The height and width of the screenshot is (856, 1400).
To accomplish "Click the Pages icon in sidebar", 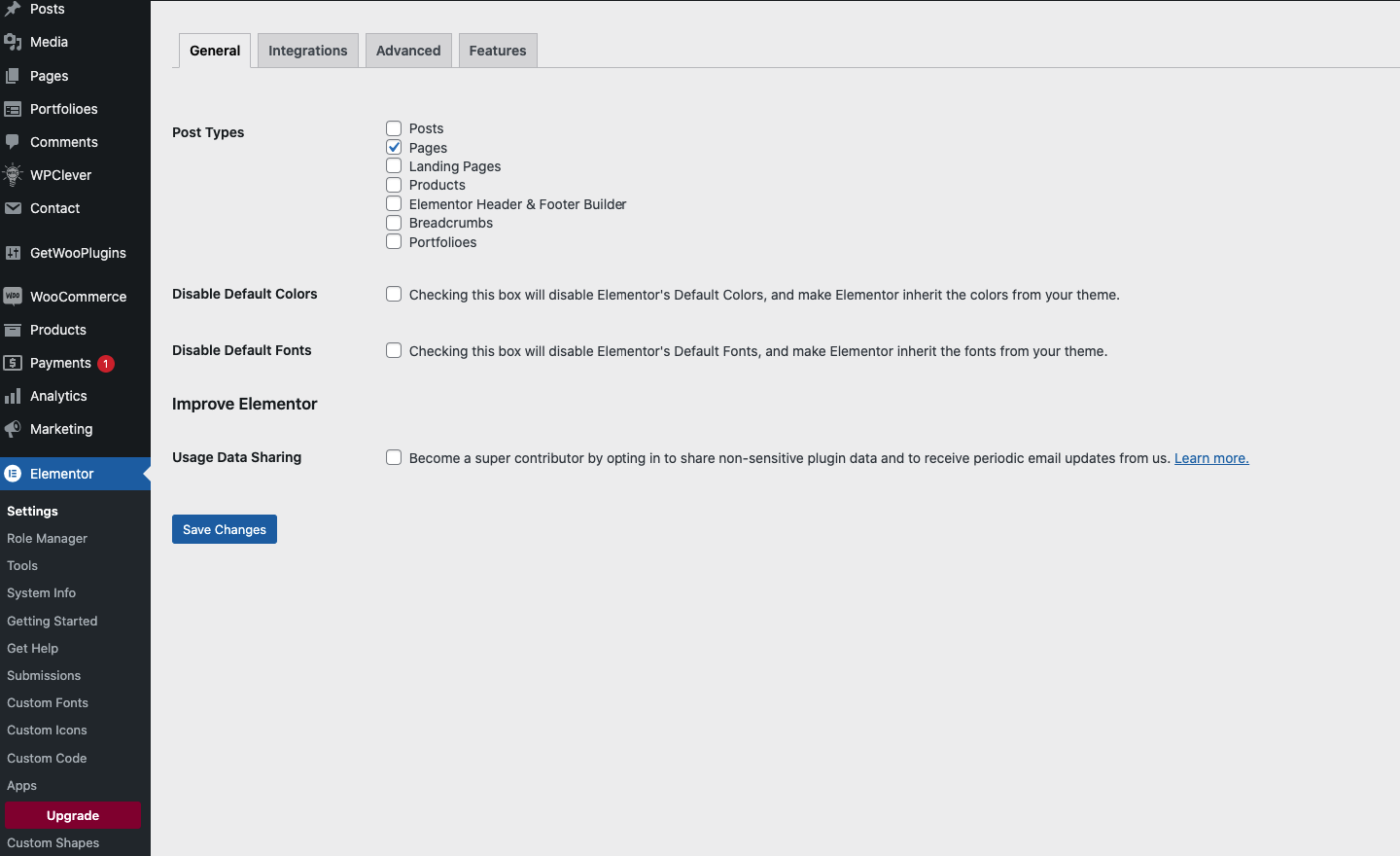I will click(13, 76).
